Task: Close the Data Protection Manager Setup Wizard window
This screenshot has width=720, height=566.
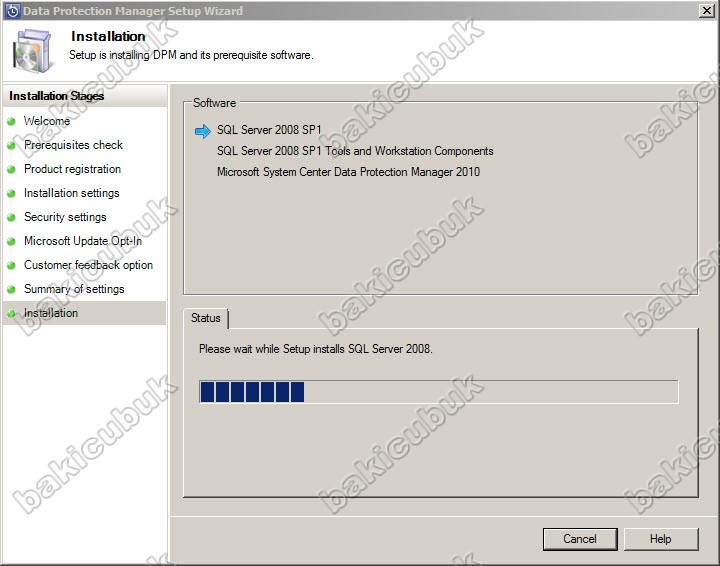Action: click(x=706, y=11)
